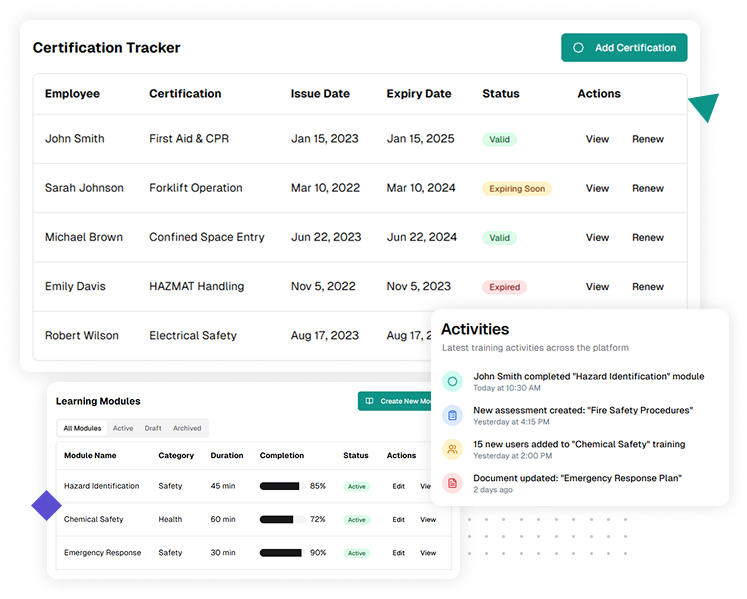Switch to the Archived modules tab
747x599 pixels.
point(187,428)
